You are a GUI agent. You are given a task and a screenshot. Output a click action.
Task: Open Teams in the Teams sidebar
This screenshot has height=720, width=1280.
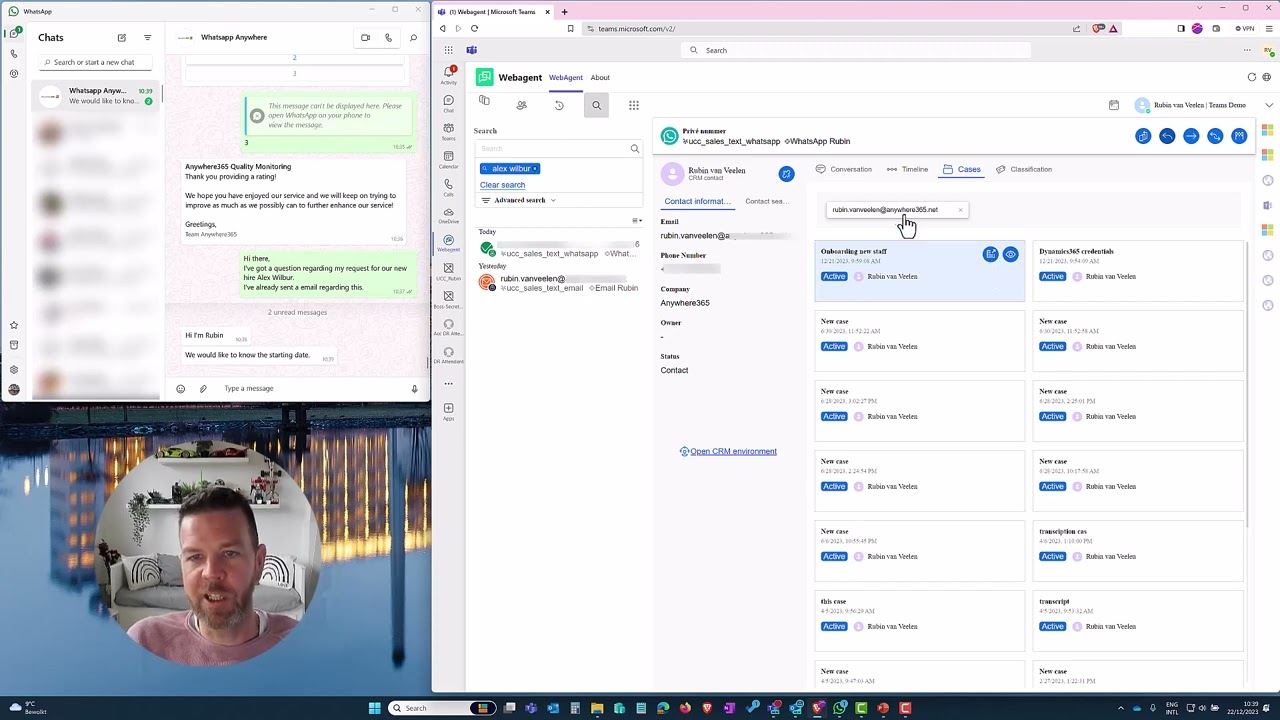(x=449, y=131)
